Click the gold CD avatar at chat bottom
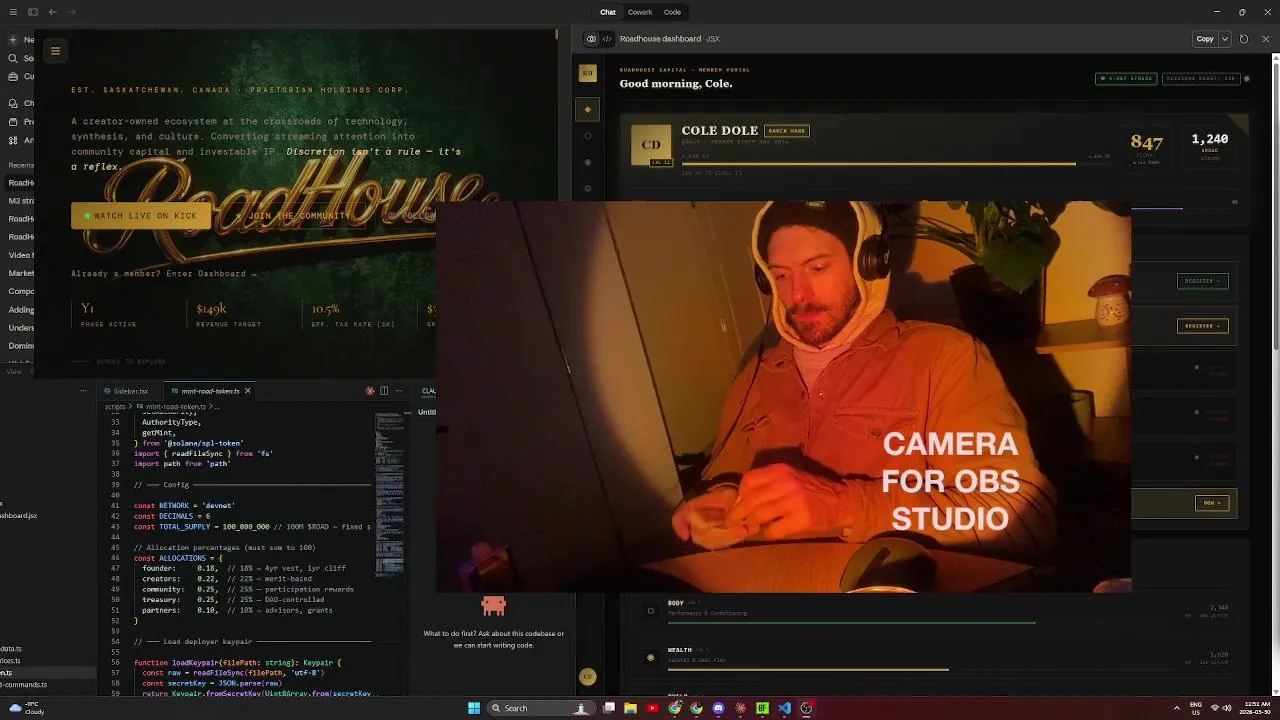The width and height of the screenshot is (1280, 720). coord(588,677)
